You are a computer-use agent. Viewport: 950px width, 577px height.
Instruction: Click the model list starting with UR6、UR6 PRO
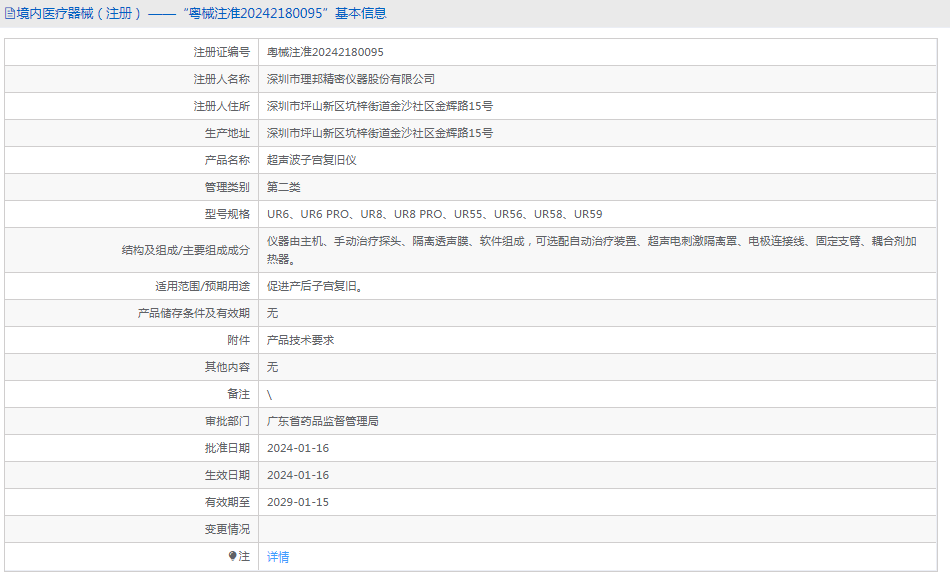coord(434,214)
